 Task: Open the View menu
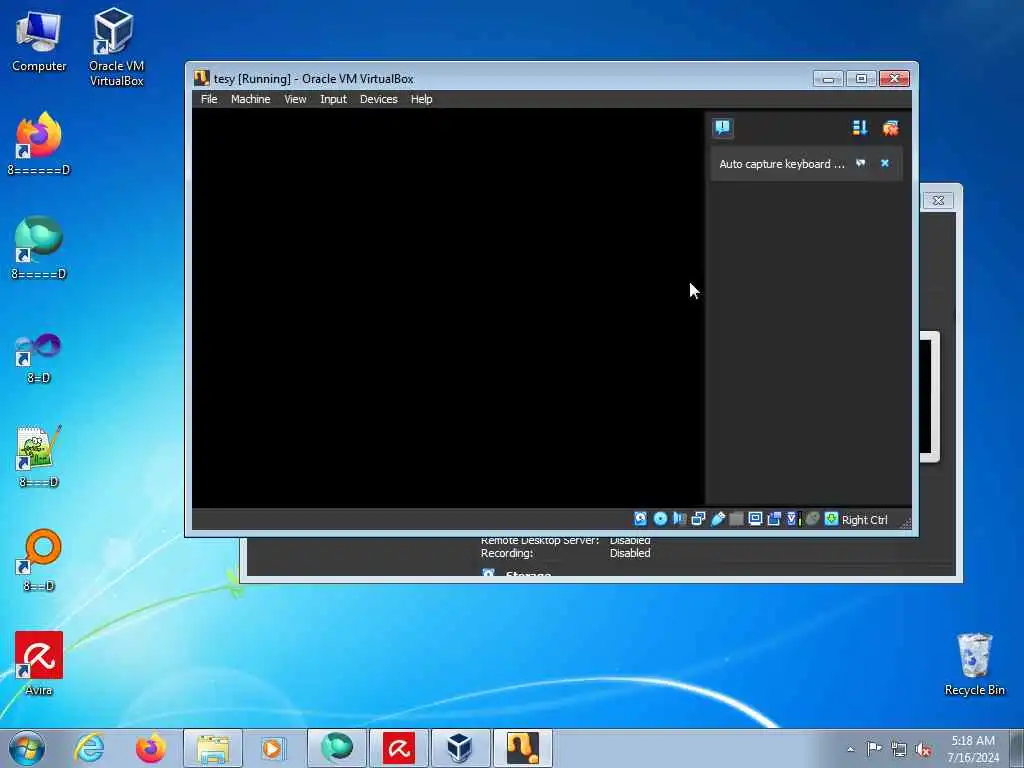pyautogui.click(x=295, y=99)
